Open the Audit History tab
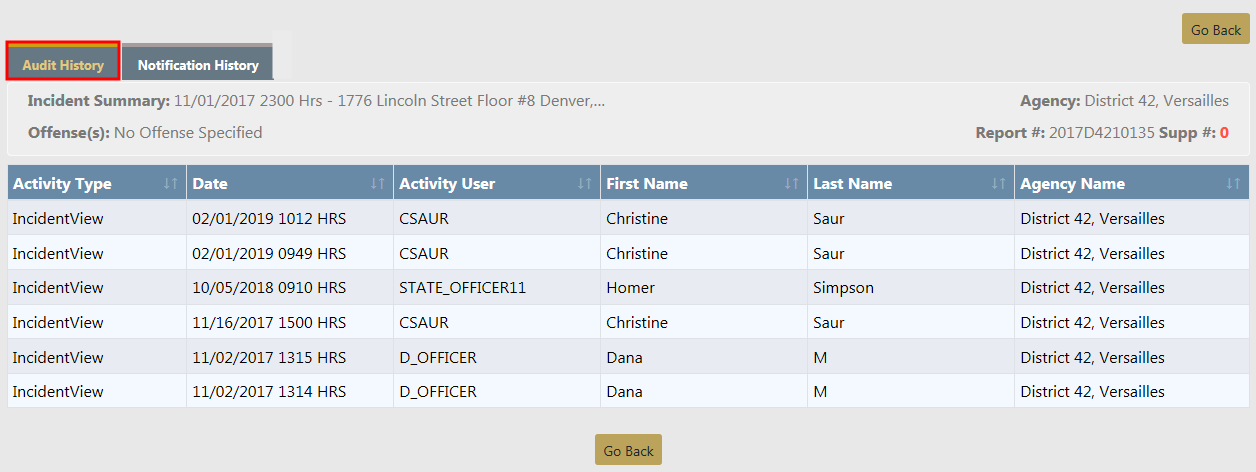Screen dimensions: 1256x472 click(63, 65)
